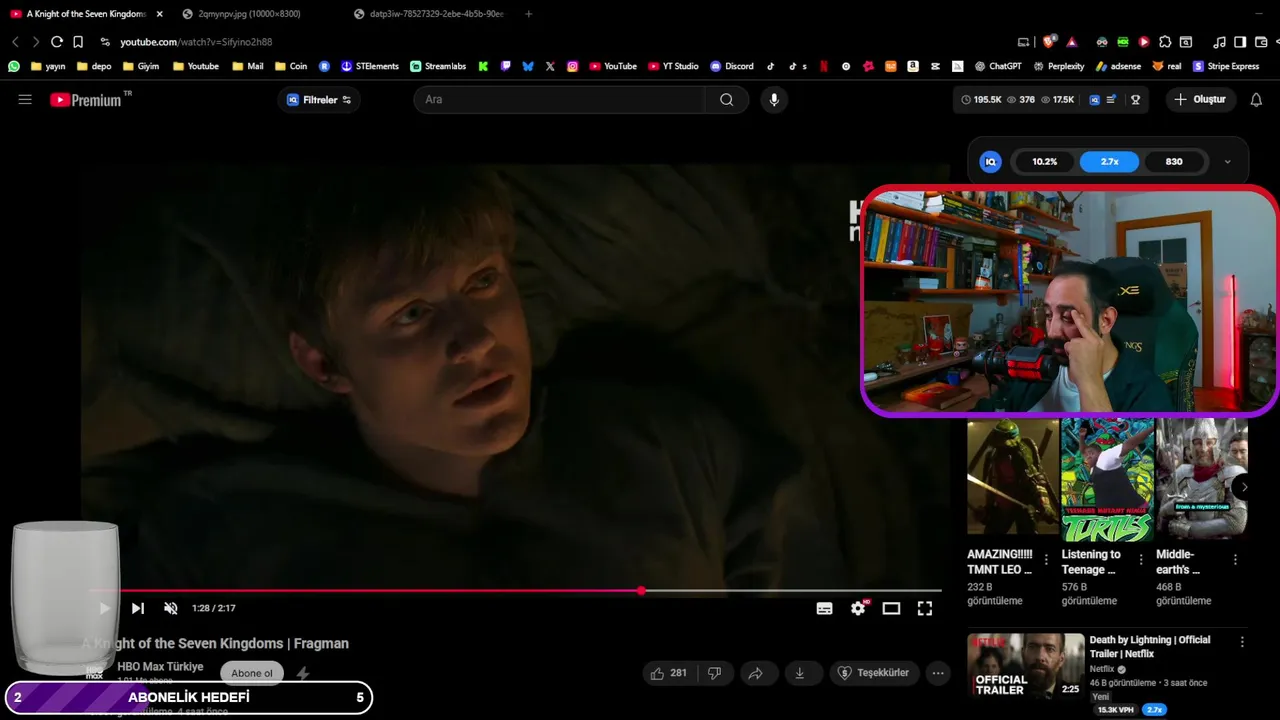Open the Amazon bookmark icon
The image size is (1280, 720).
(x=913, y=66)
